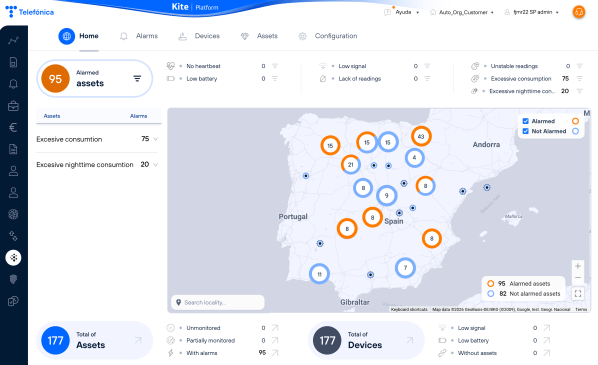
Task: Click the analytics chart icon in sidebar
Action: 13,40
